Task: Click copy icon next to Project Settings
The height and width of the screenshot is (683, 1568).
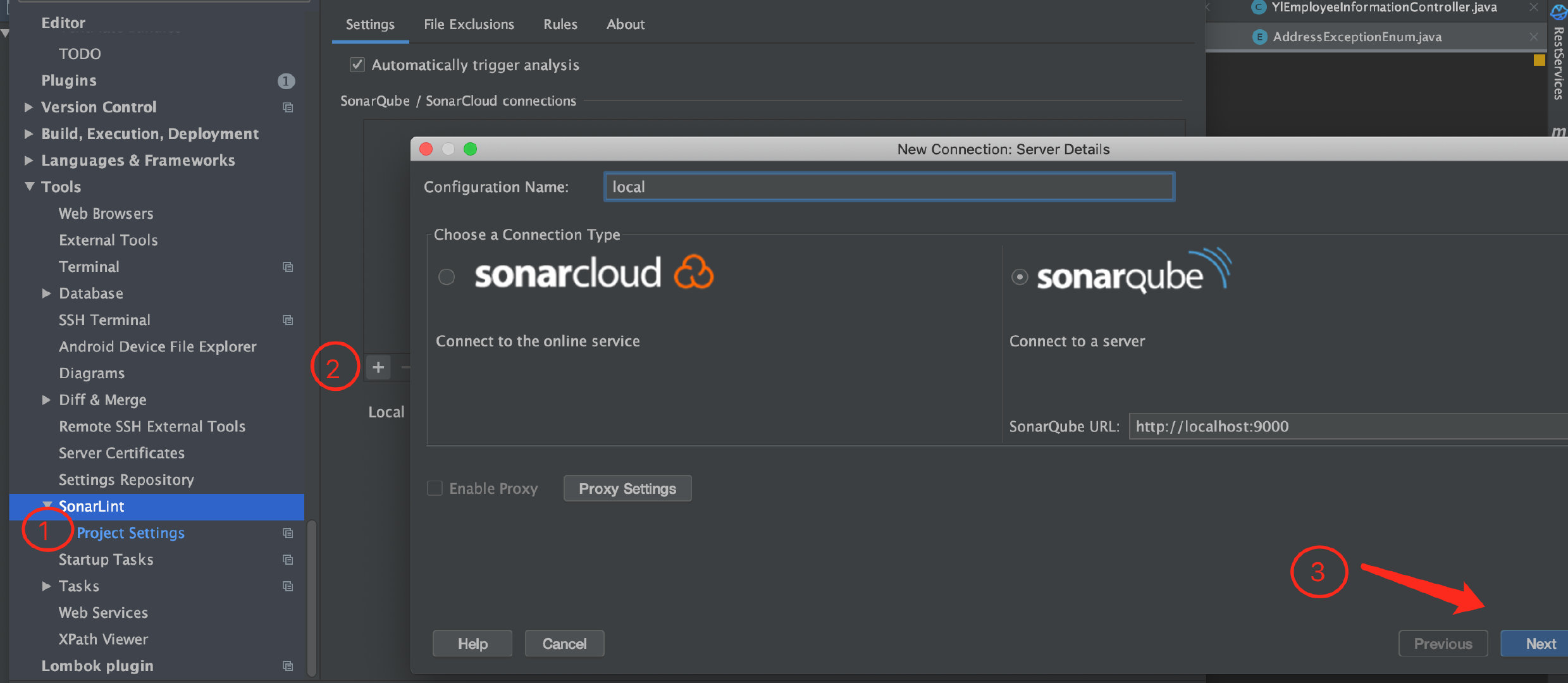Action: pyautogui.click(x=288, y=533)
